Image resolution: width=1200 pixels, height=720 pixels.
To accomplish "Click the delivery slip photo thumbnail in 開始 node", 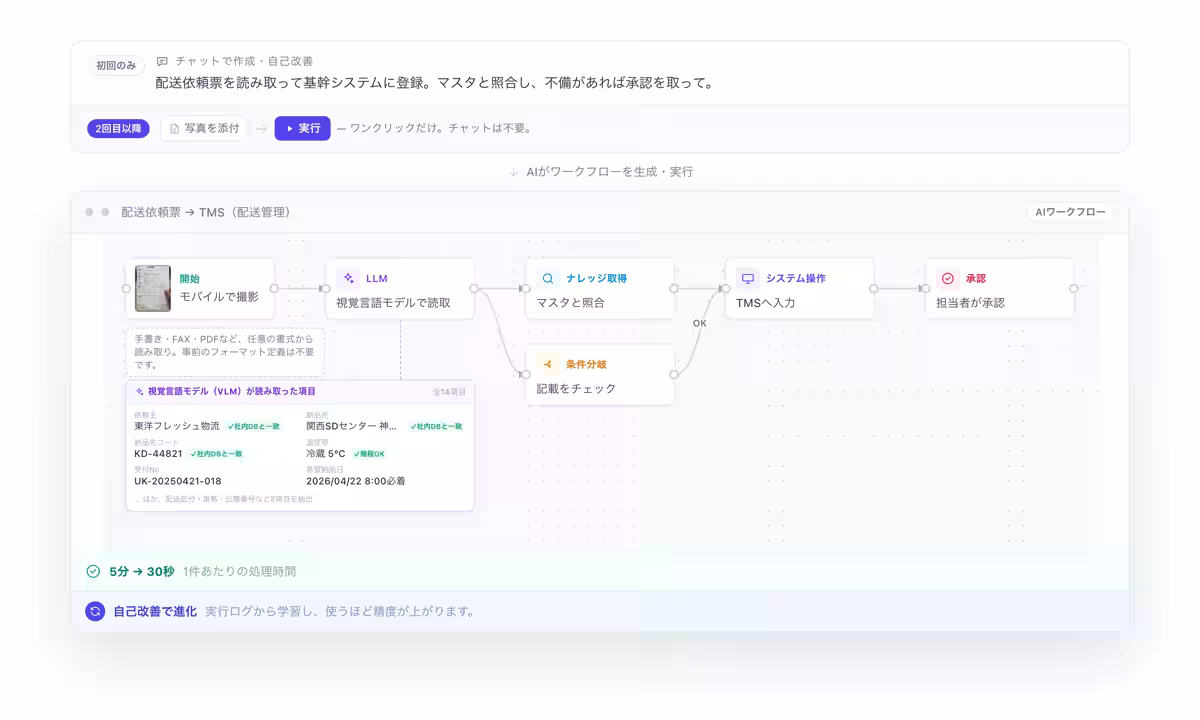I will [x=153, y=288].
